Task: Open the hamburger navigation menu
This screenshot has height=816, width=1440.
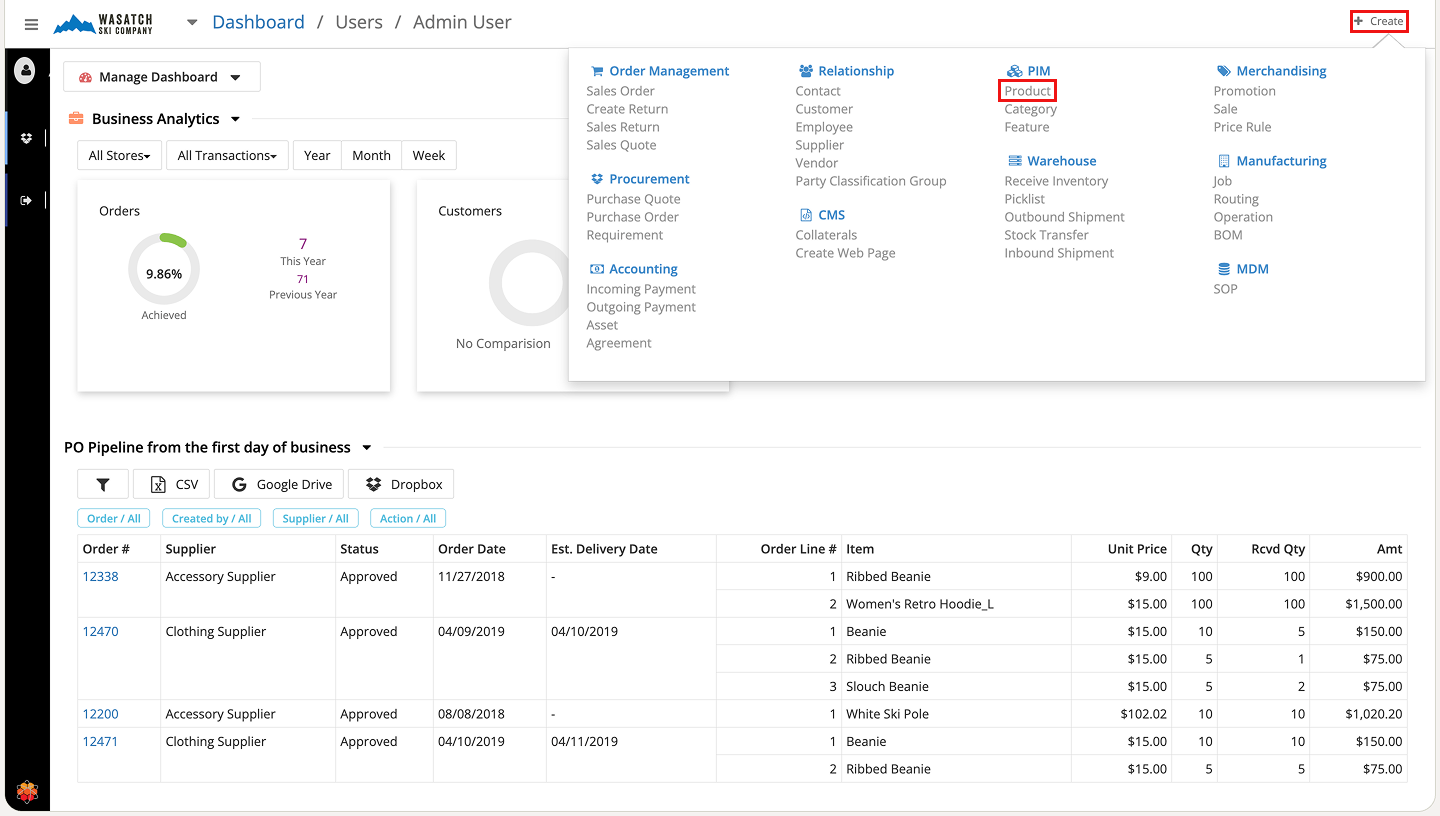Action: click(31, 24)
